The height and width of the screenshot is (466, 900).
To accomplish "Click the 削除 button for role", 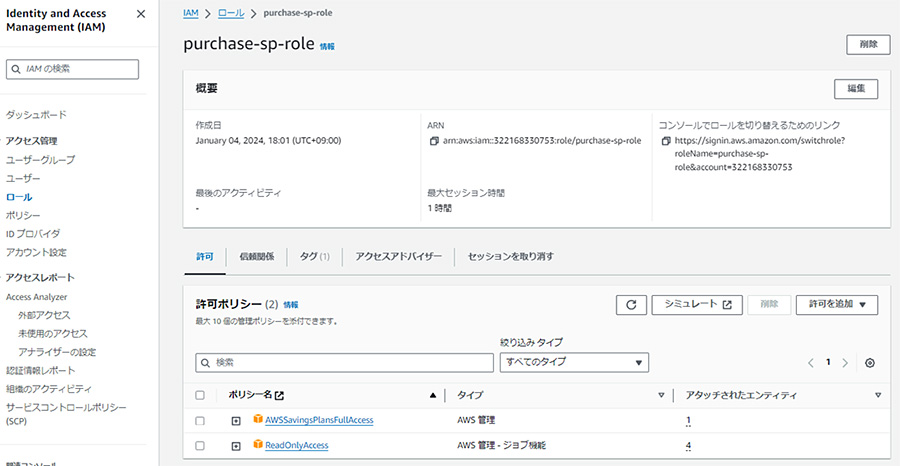I will 868,45.
